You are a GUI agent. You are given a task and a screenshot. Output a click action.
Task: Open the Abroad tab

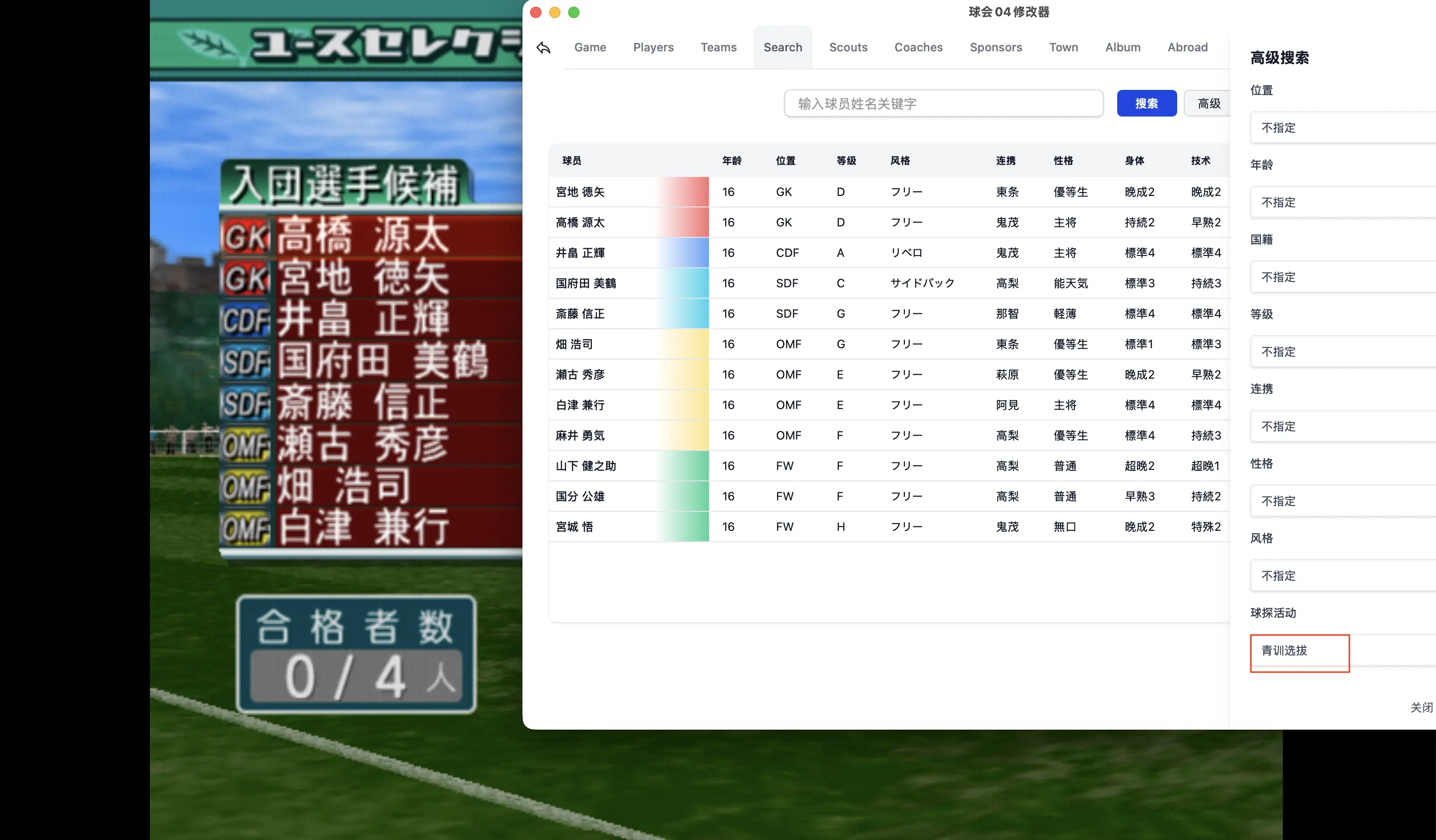[x=1188, y=48]
